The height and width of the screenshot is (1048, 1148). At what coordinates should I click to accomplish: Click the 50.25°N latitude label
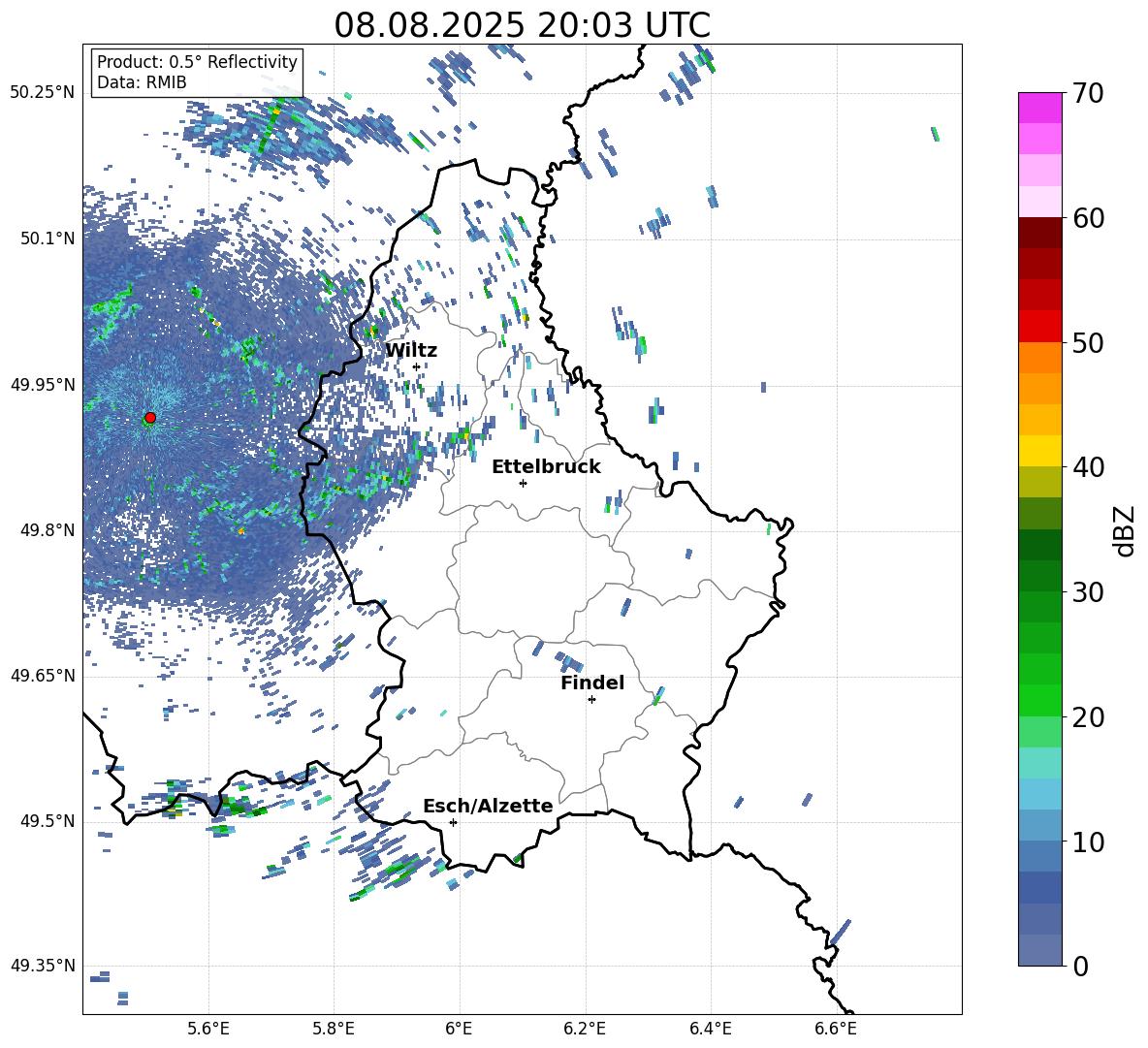tap(43, 93)
